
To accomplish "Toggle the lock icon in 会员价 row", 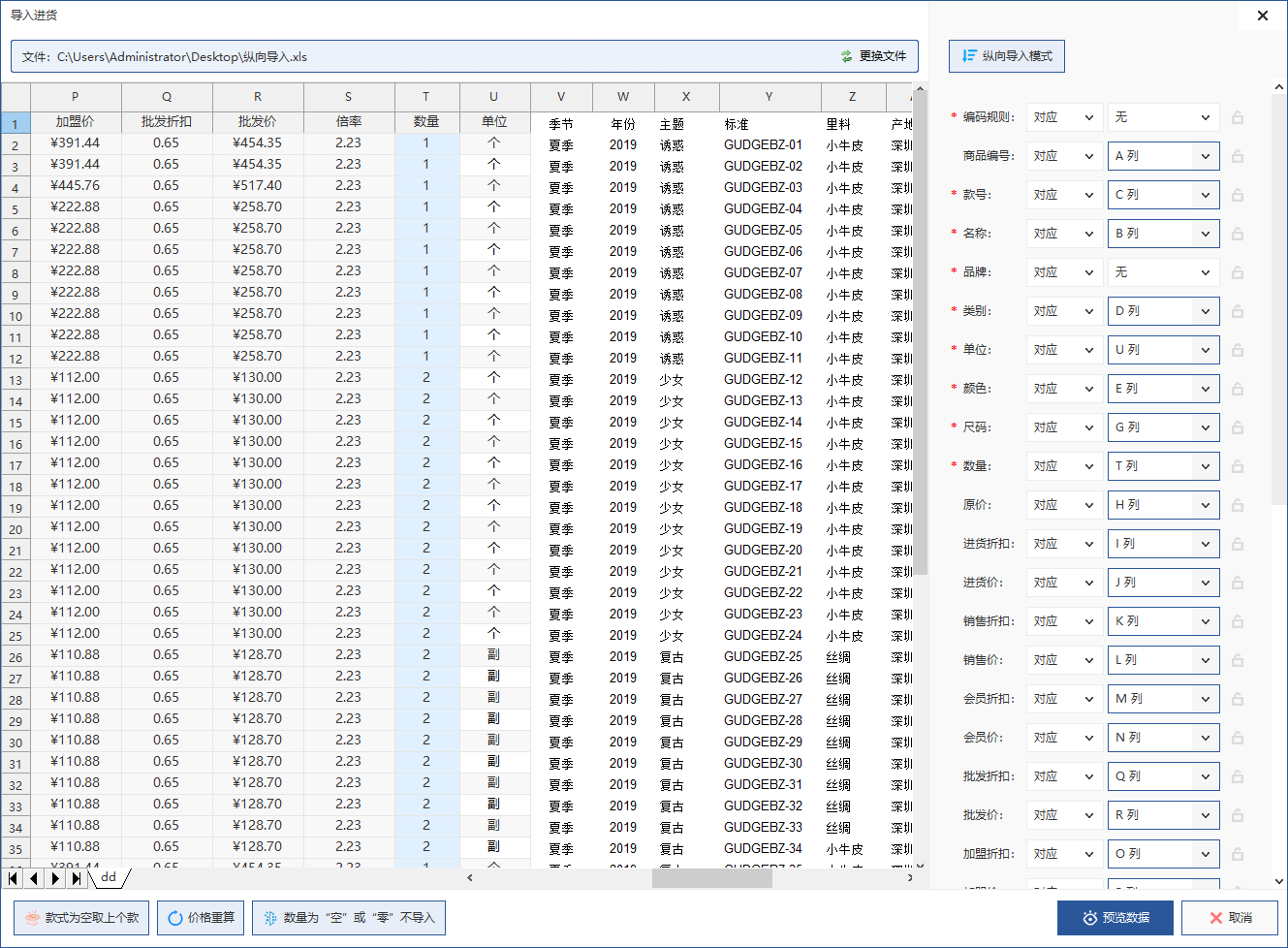I will 1238,738.
